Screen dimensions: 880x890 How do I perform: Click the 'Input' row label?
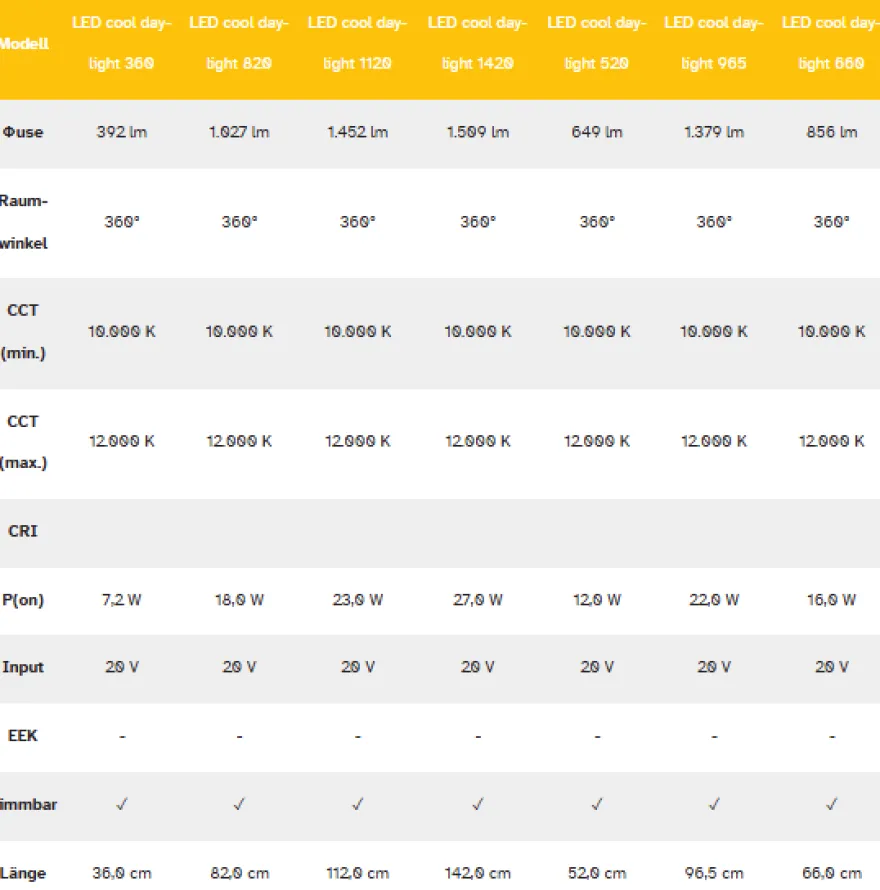(x=23, y=667)
